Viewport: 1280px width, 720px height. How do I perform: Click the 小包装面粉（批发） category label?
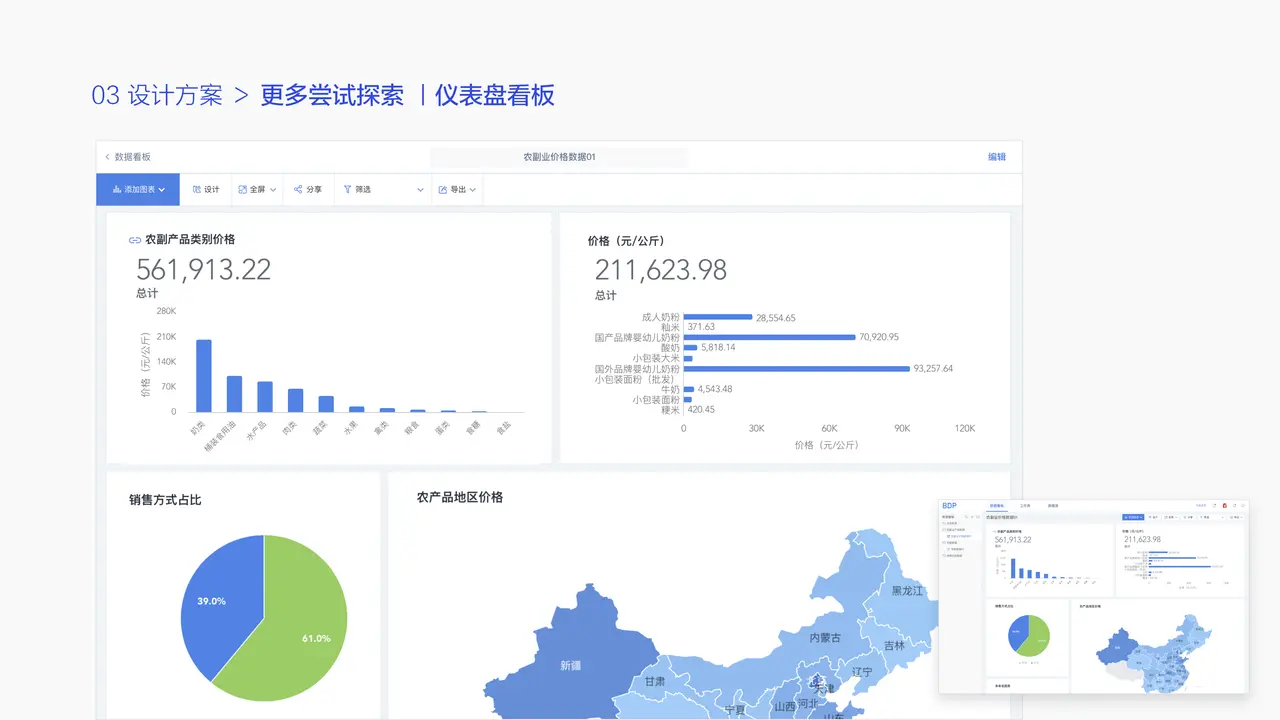[x=636, y=379]
